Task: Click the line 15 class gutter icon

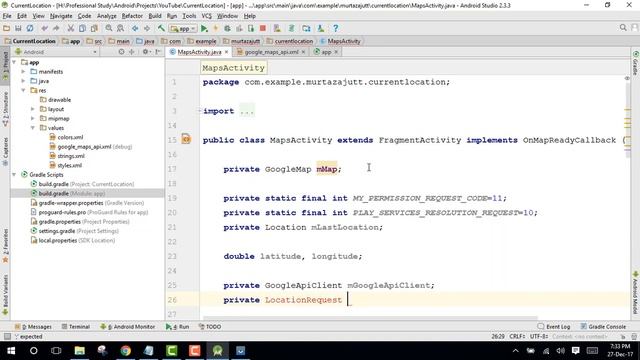Action: (186, 139)
